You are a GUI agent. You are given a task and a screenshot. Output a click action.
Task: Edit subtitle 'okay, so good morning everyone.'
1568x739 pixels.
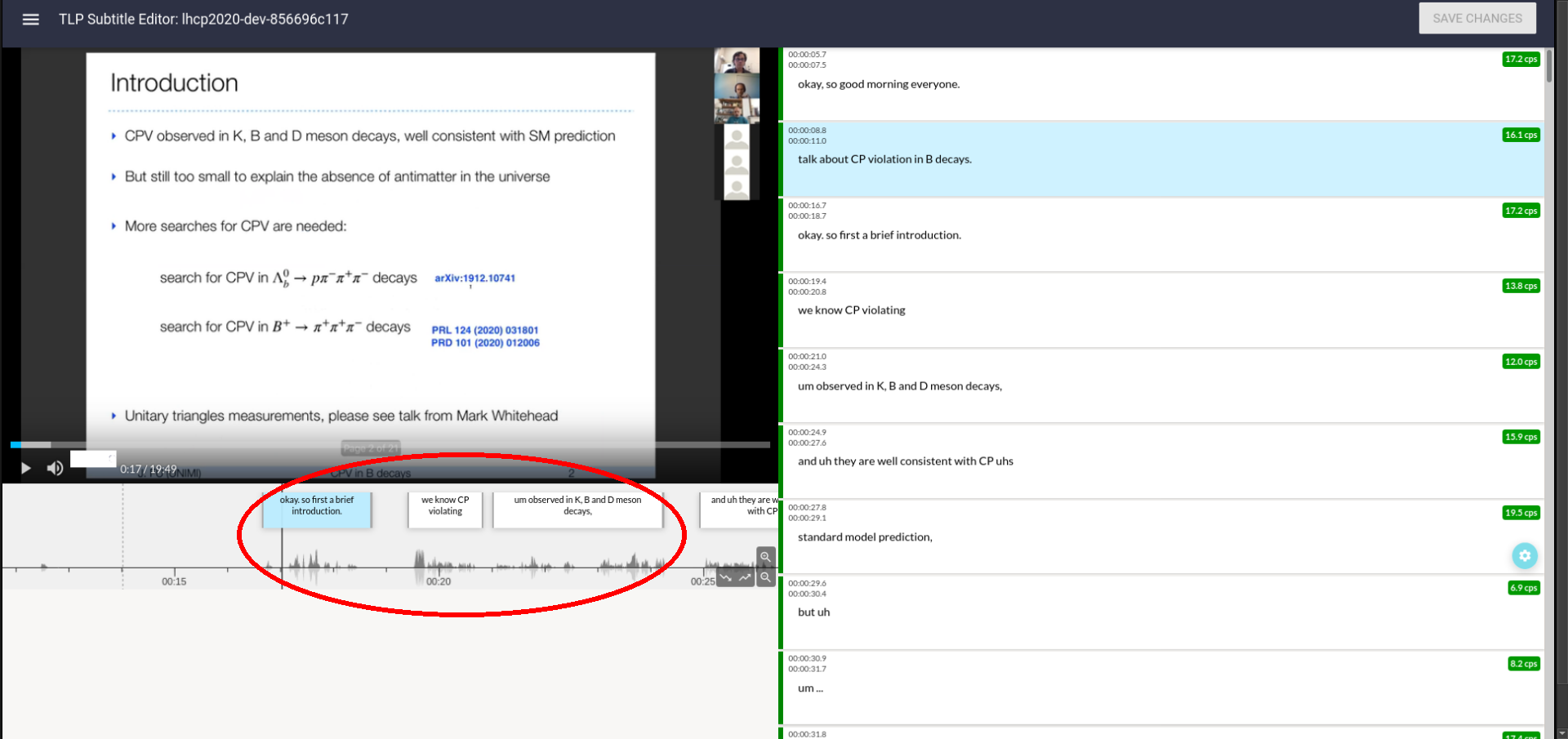point(879,84)
